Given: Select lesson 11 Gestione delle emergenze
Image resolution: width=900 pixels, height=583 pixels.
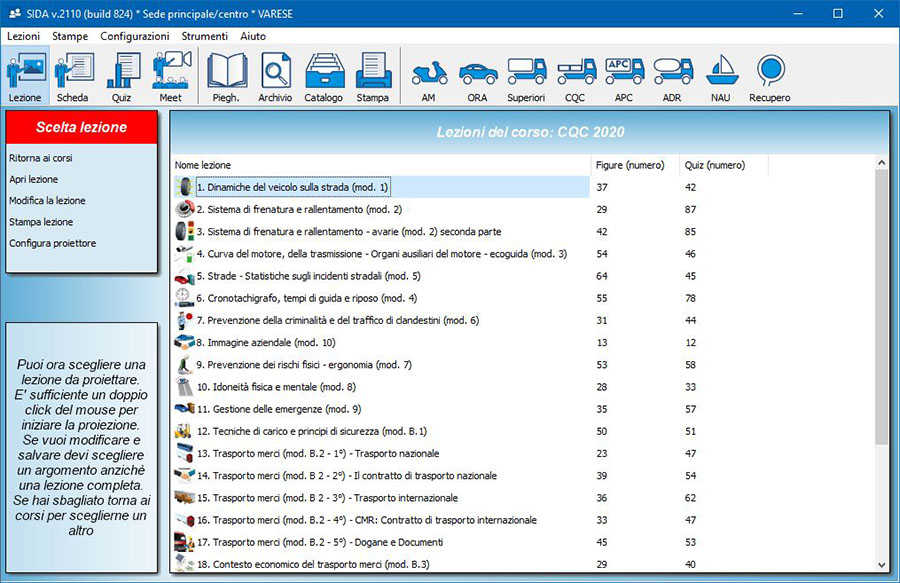Looking at the screenshot, I should 278,409.
